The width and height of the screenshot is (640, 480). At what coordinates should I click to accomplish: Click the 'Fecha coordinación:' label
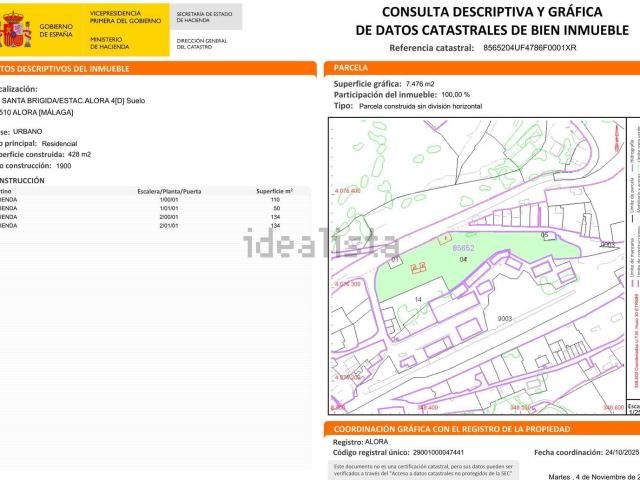pos(568,452)
